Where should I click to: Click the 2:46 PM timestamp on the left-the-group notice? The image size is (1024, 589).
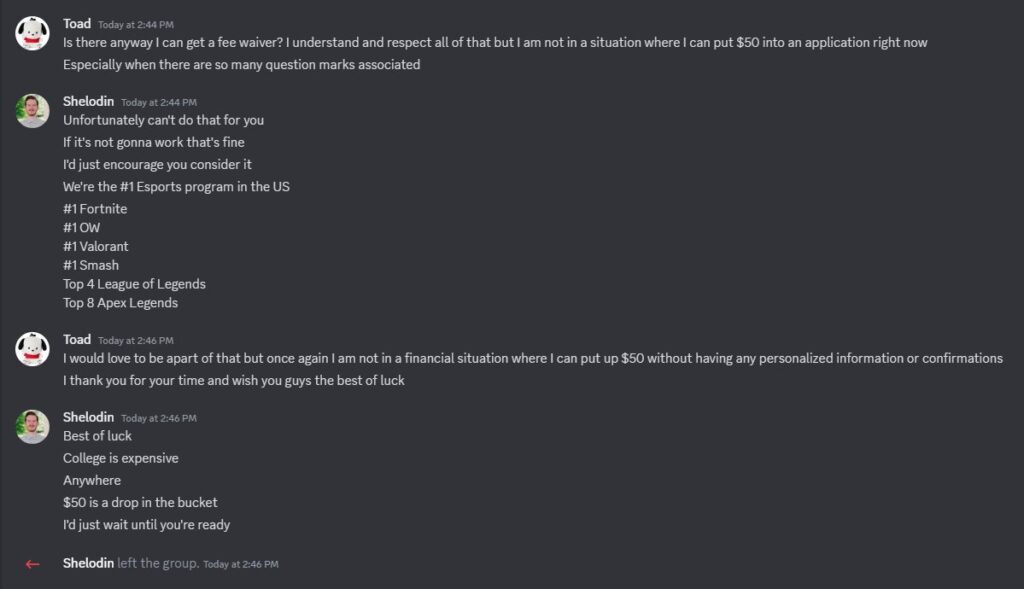(241, 564)
